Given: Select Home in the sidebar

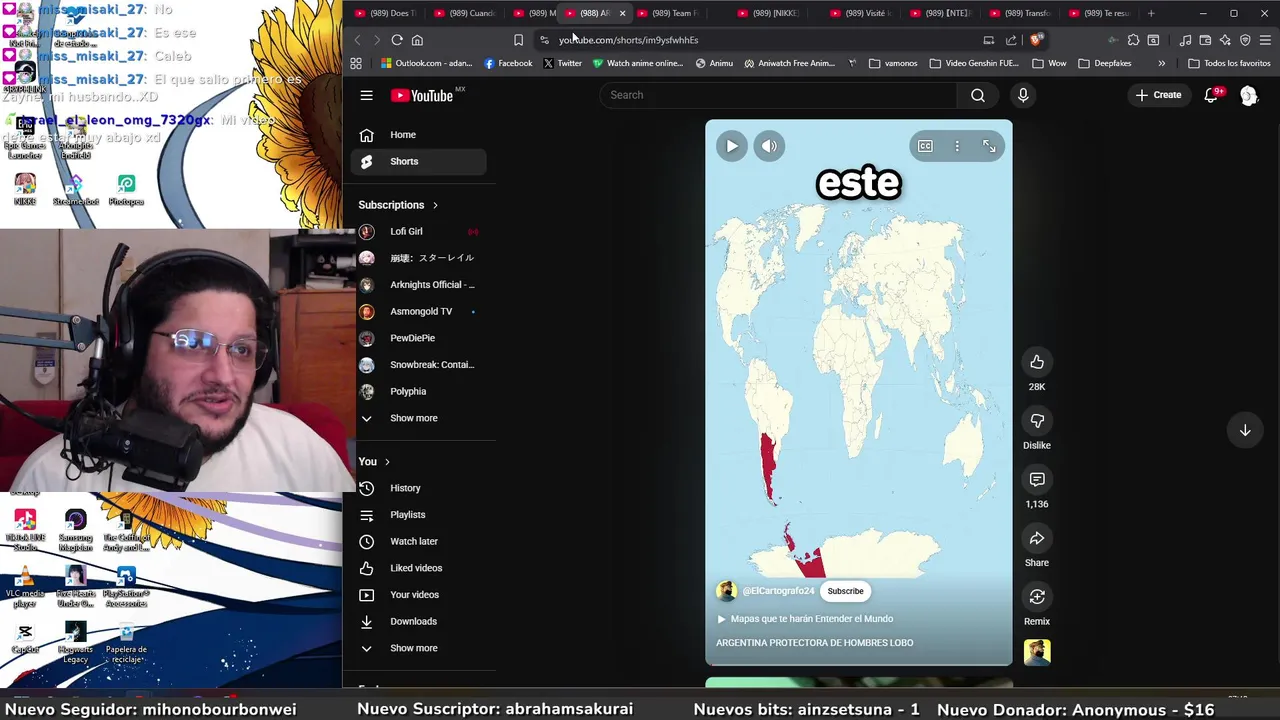Looking at the screenshot, I should pos(420,135).
